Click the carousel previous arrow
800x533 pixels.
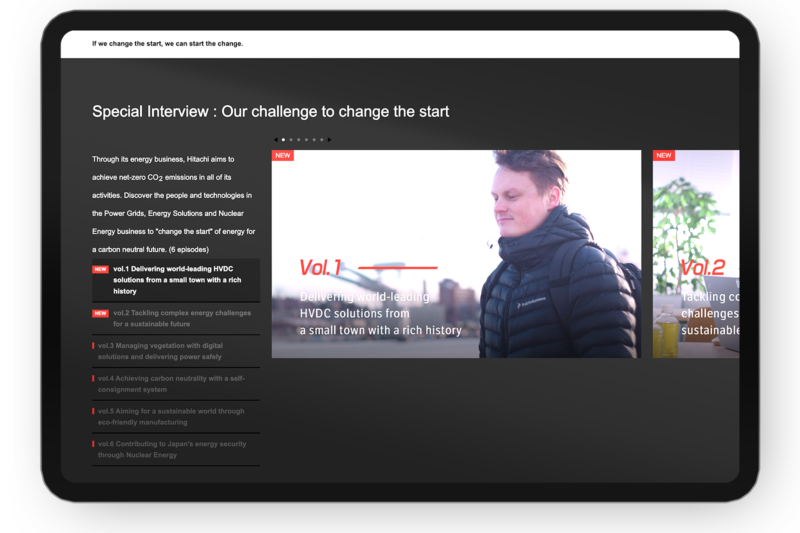point(276,140)
